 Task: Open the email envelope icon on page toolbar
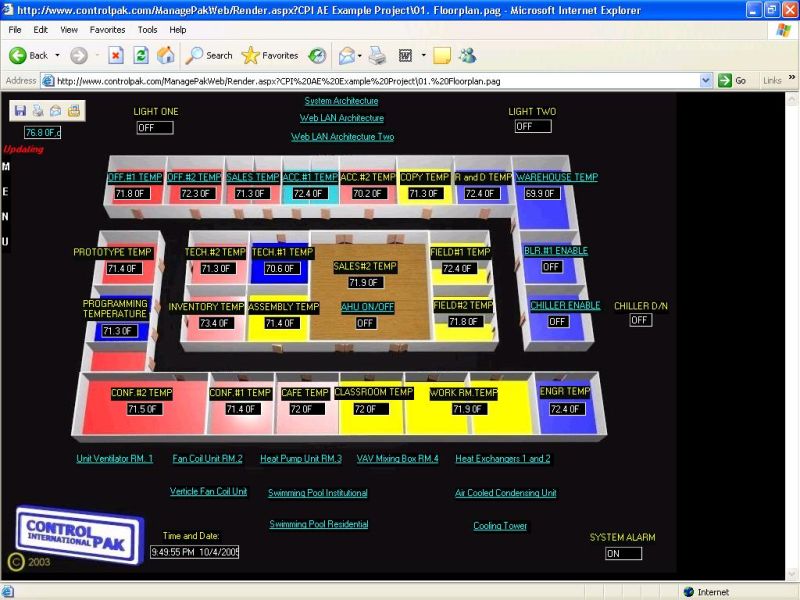55,110
